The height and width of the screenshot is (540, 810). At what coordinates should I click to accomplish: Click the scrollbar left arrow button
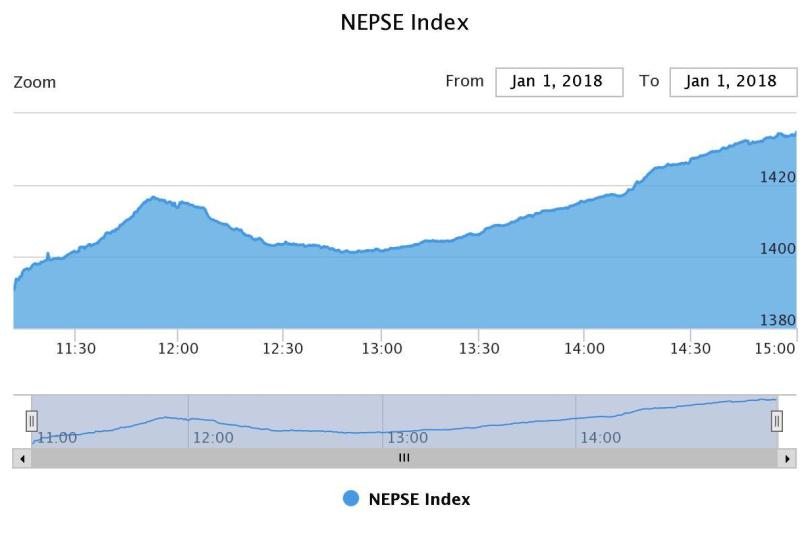pos(22,458)
